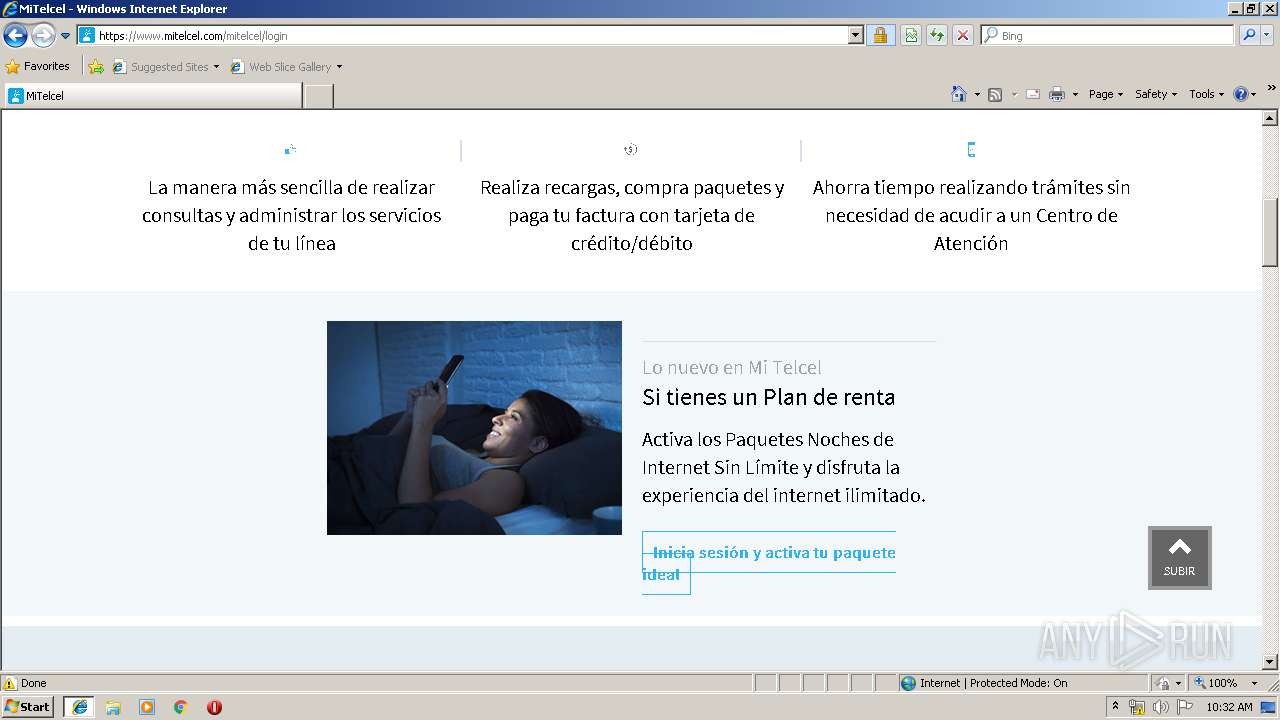Follow 'Inicia sesión y activa tu paquete ideal'
The image size is (1280, 720).
pyautogui.click(x=769, y=563)
